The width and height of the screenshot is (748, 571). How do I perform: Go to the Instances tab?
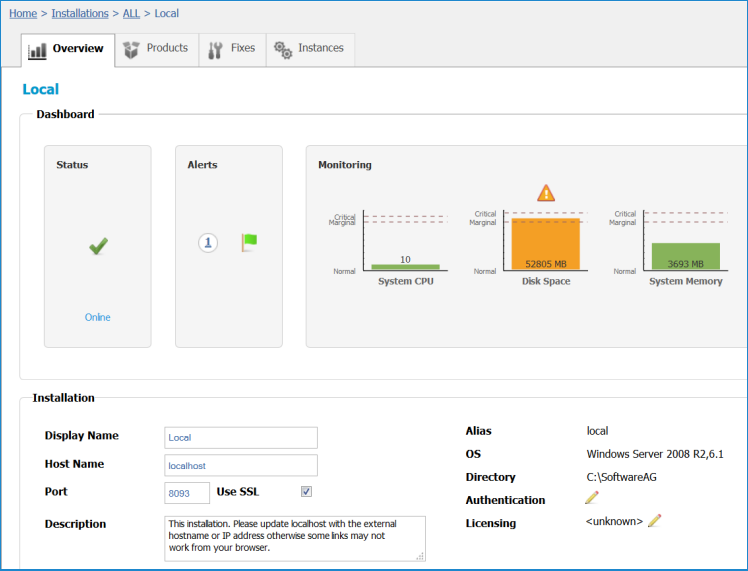point(310,49)
